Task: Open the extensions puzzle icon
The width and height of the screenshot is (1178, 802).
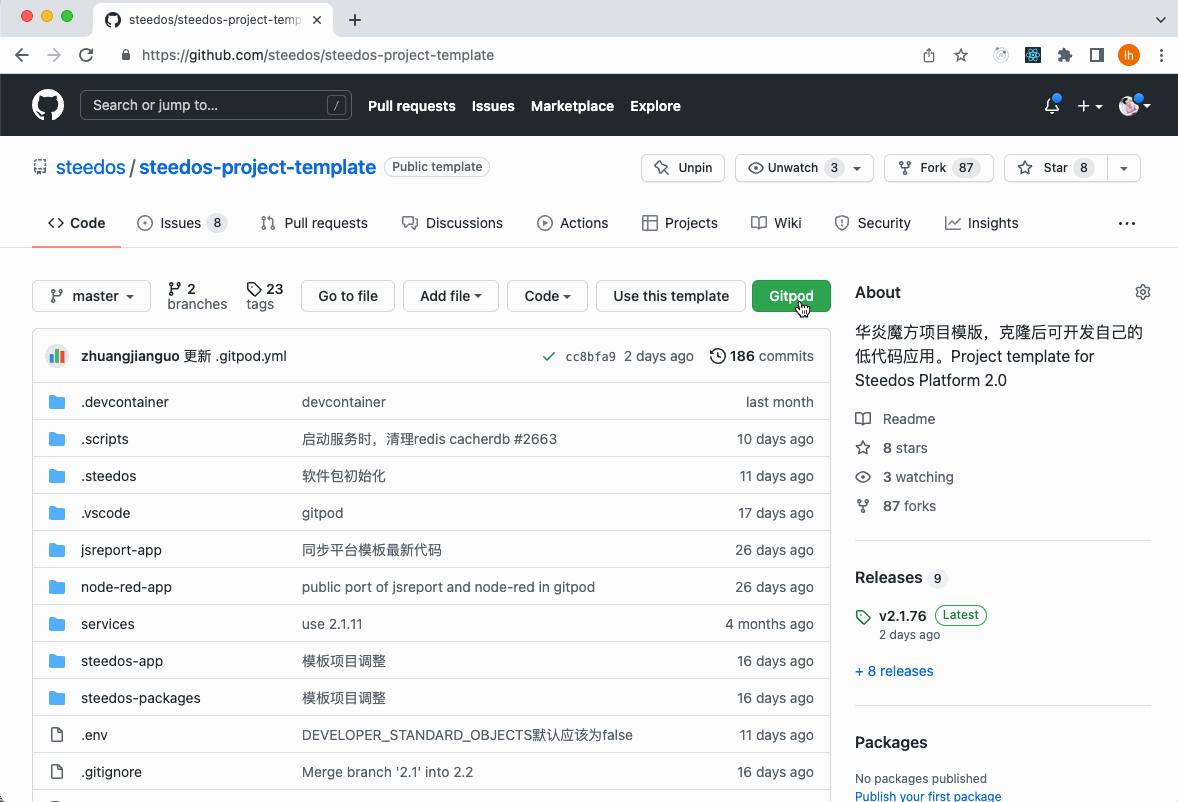Action: 1065,55
